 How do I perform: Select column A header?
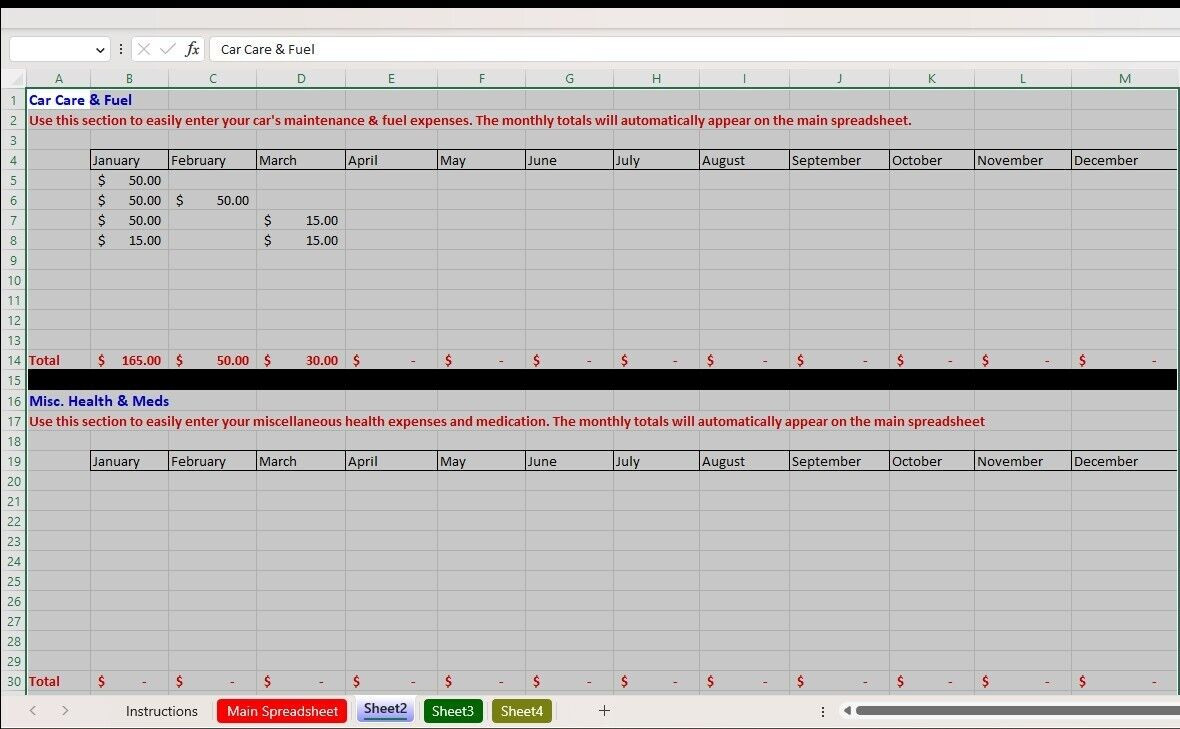tap(59, 78)
